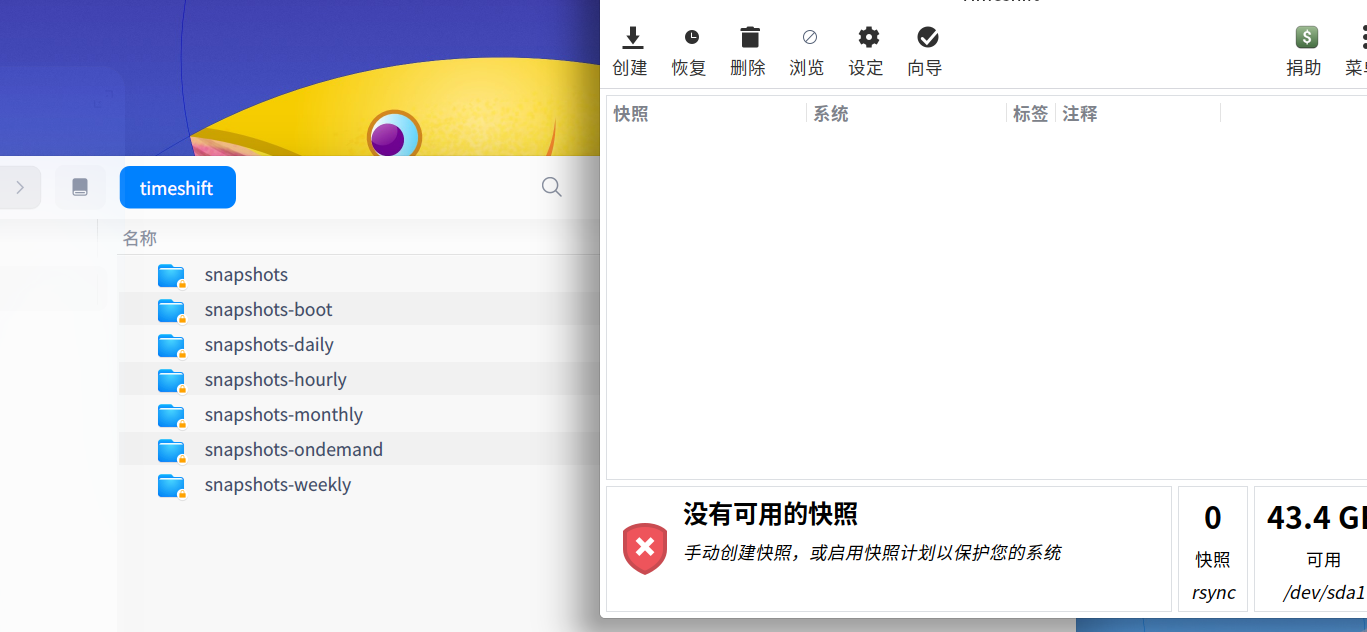The height and width of the screenshot is (632, 1367).
Task: Click the timeshift breadcrumb in file manager
Action: 177,187
